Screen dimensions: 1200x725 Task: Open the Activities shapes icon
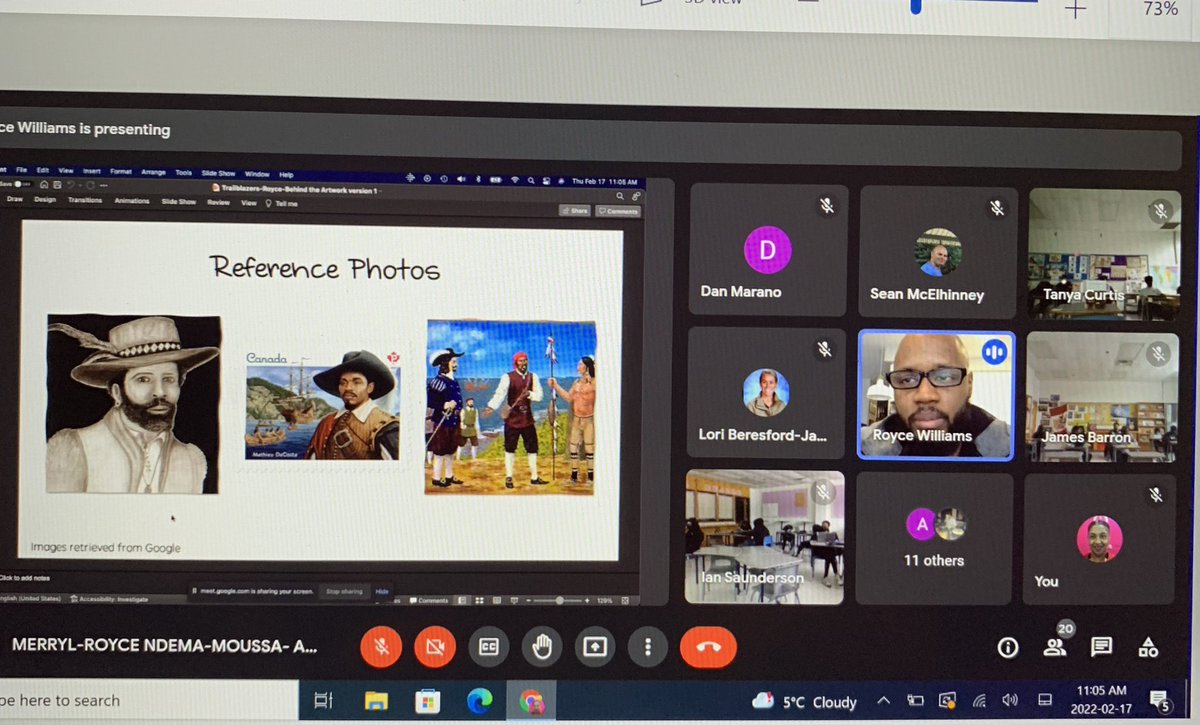pyautogui.click(x=1148, y=647)
